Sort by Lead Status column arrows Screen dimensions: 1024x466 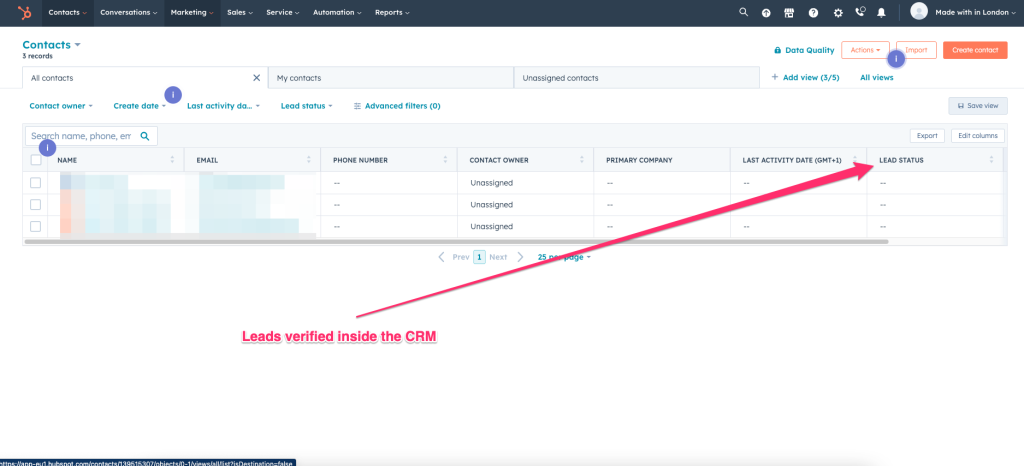[x=991, y=160]
